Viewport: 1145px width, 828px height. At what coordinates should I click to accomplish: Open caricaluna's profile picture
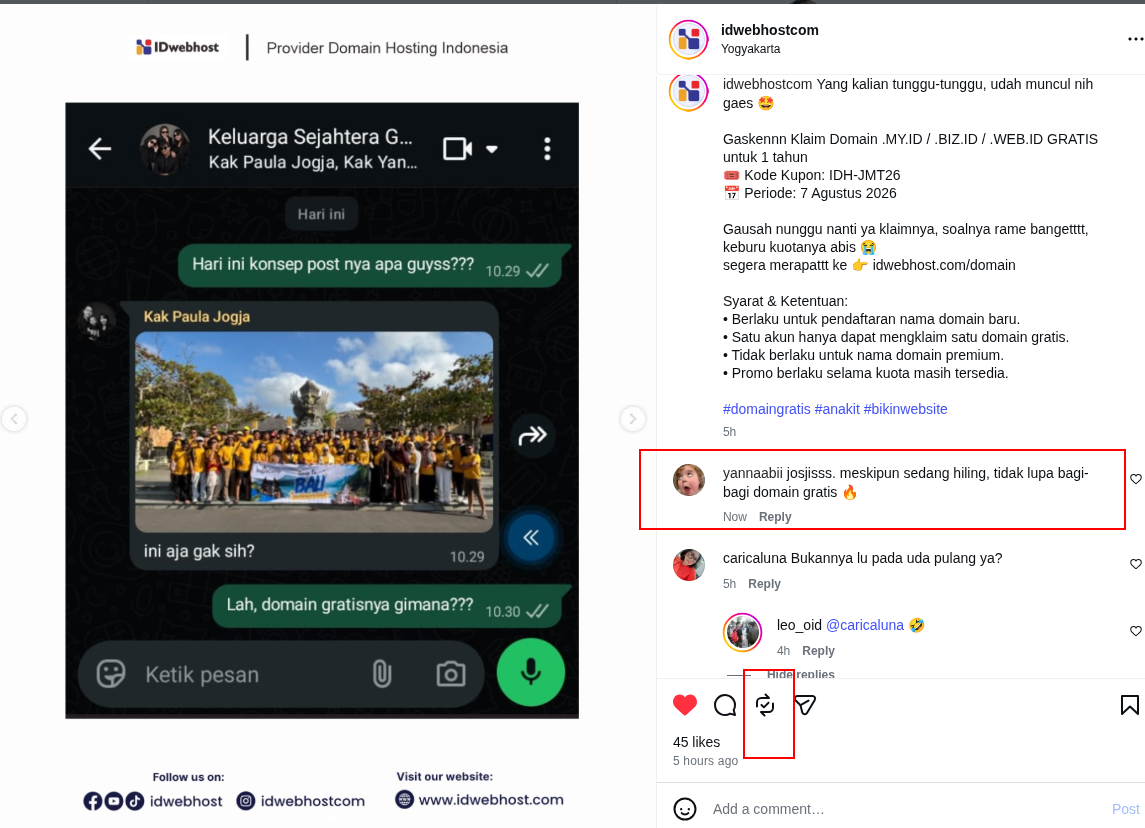(689, 564)
